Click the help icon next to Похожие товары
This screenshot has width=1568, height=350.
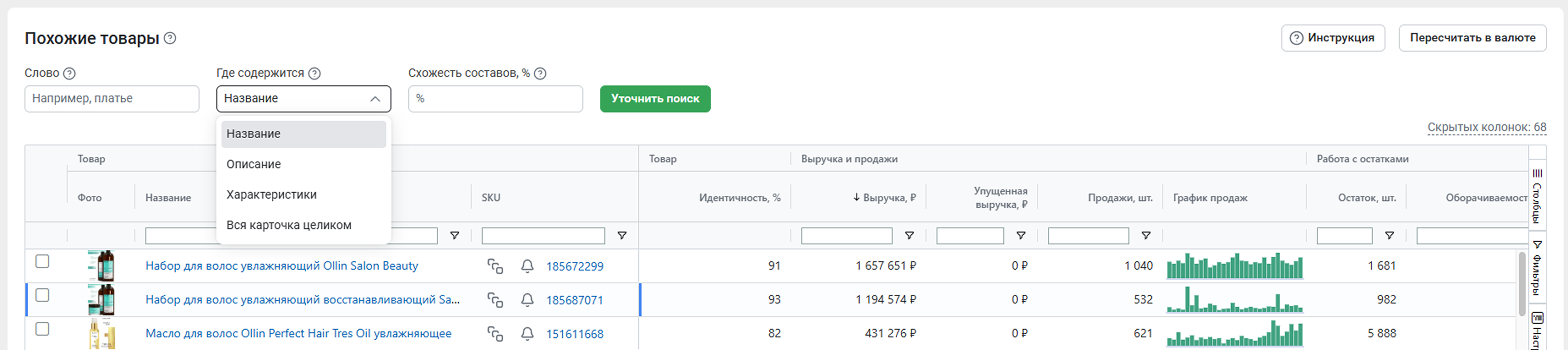click(170, 38)
